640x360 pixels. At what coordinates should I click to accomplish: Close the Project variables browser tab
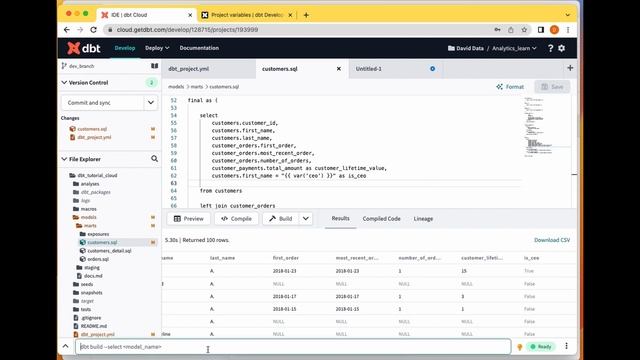pos(290,15)
